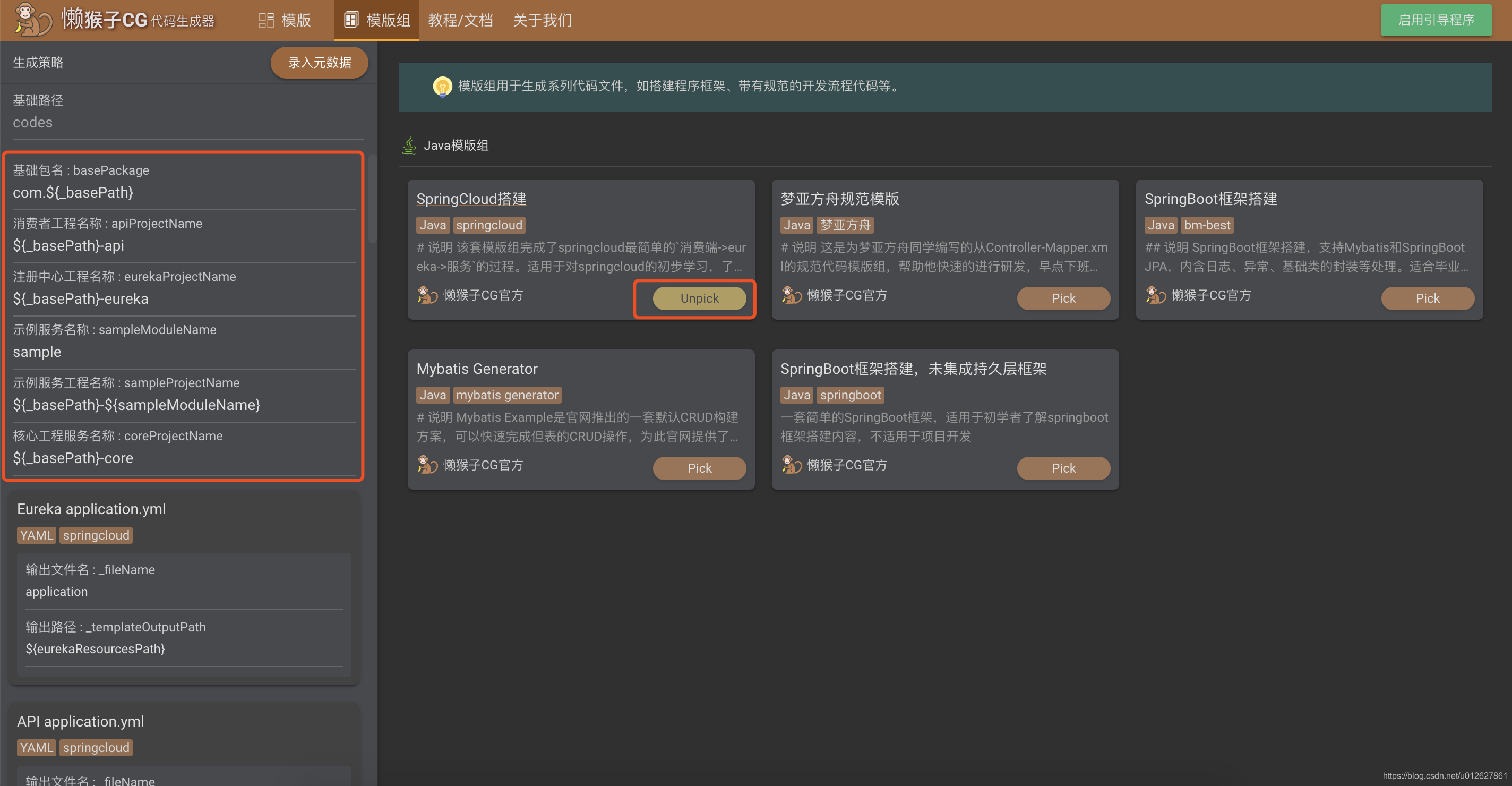
Task: Edit Eureka application.yml 输出文件名 field
Action: tap(184, 592)
